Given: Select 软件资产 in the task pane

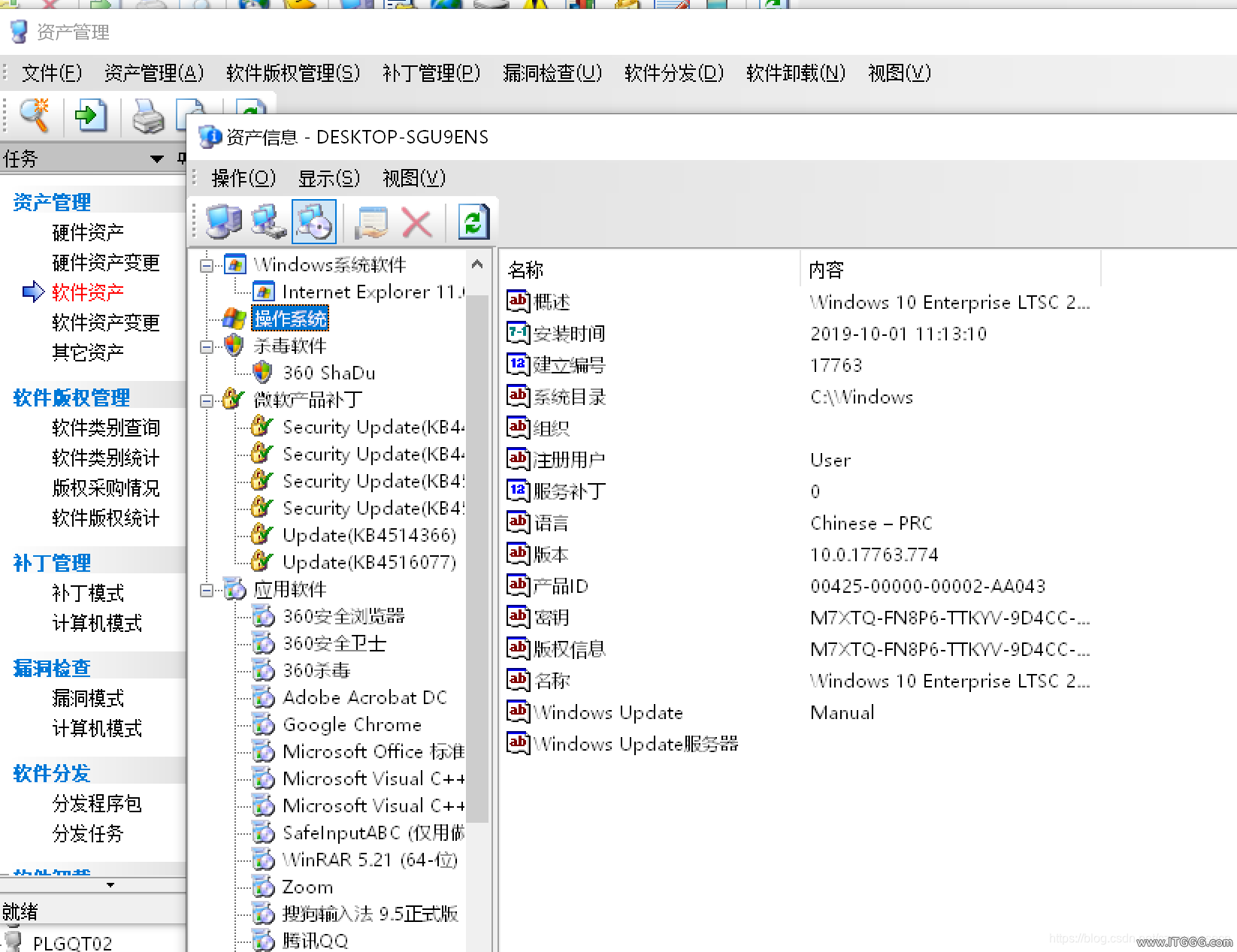Looking at the screenshot, I should pyautogui.click(x=88, y=292).
